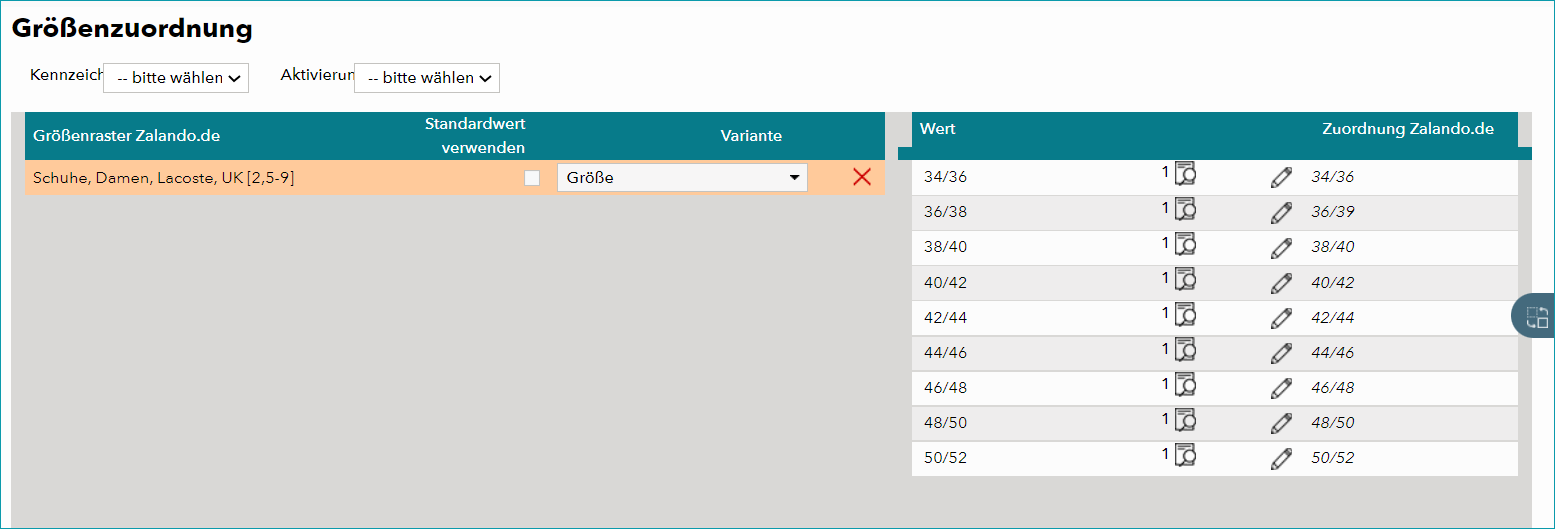Open details icon for value 38/40
The image size is (1555, 529).
click(x=1185, y=244)
